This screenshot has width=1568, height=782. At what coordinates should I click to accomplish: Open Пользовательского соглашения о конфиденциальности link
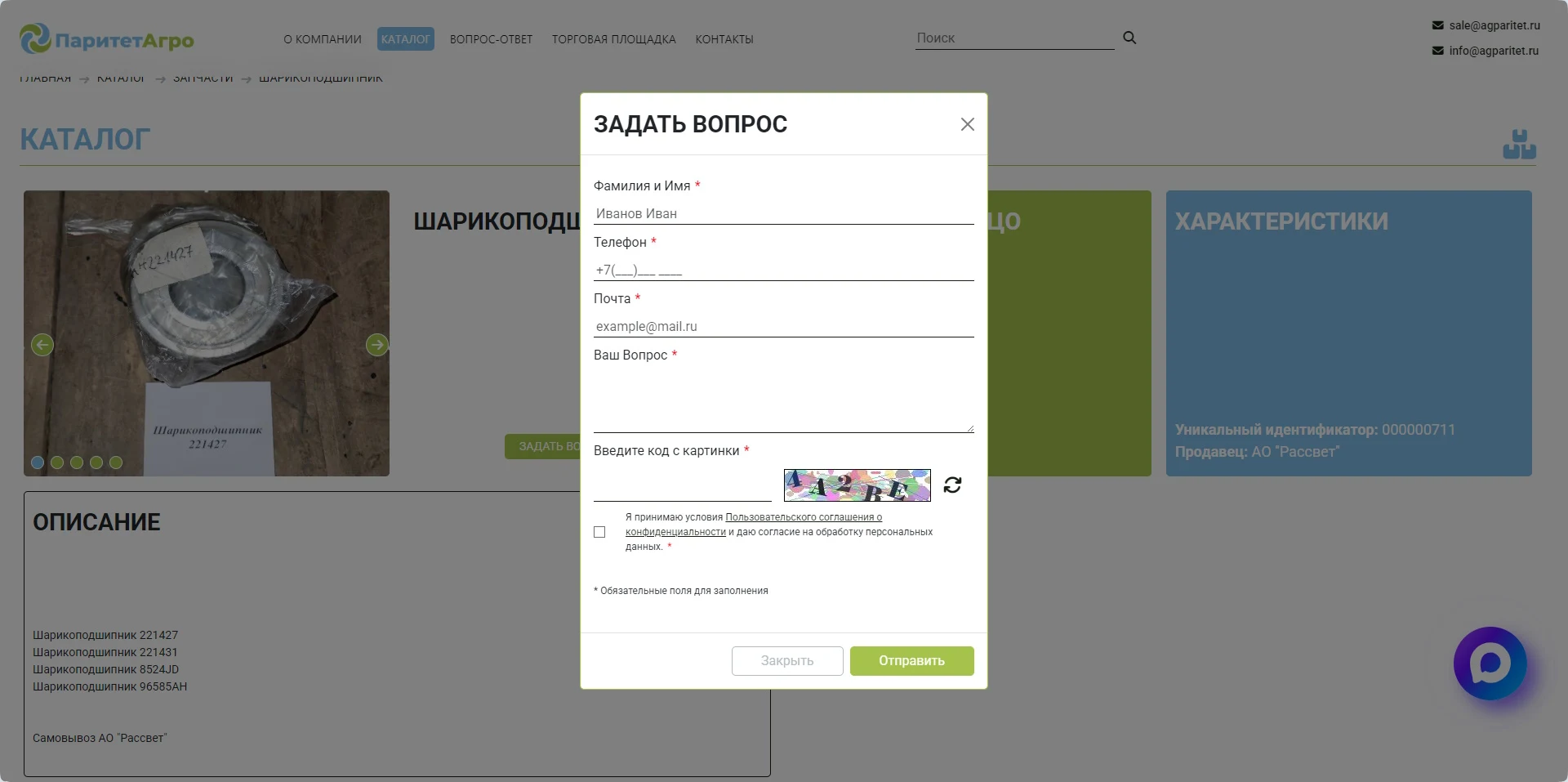click(754, 525)
